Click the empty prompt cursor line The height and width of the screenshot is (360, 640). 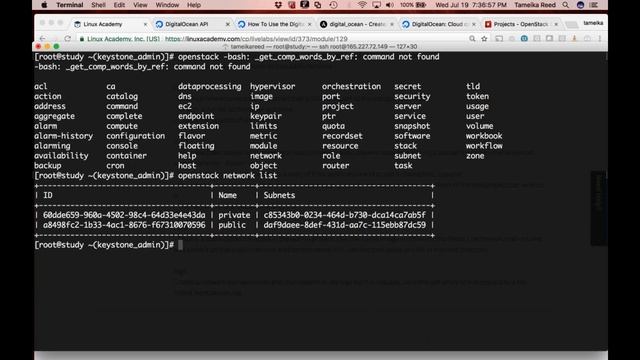point(180,245)
